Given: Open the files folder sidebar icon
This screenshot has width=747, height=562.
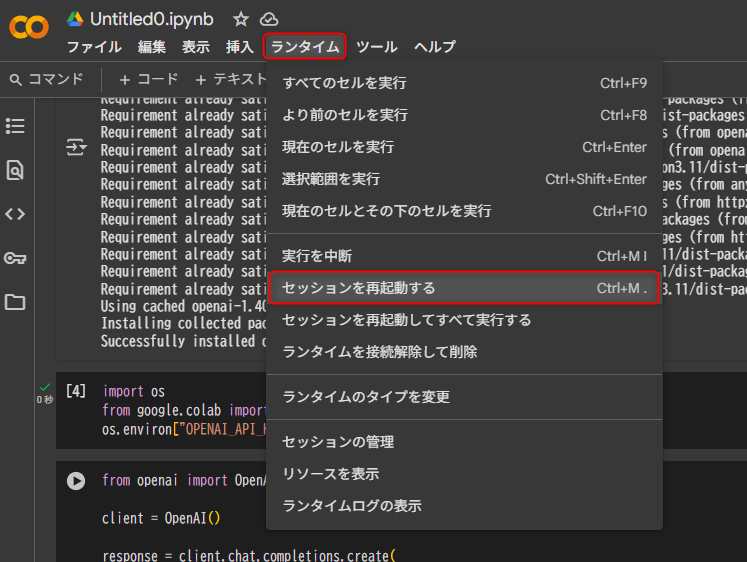Looking at the screenshot, I should (15, 302).
